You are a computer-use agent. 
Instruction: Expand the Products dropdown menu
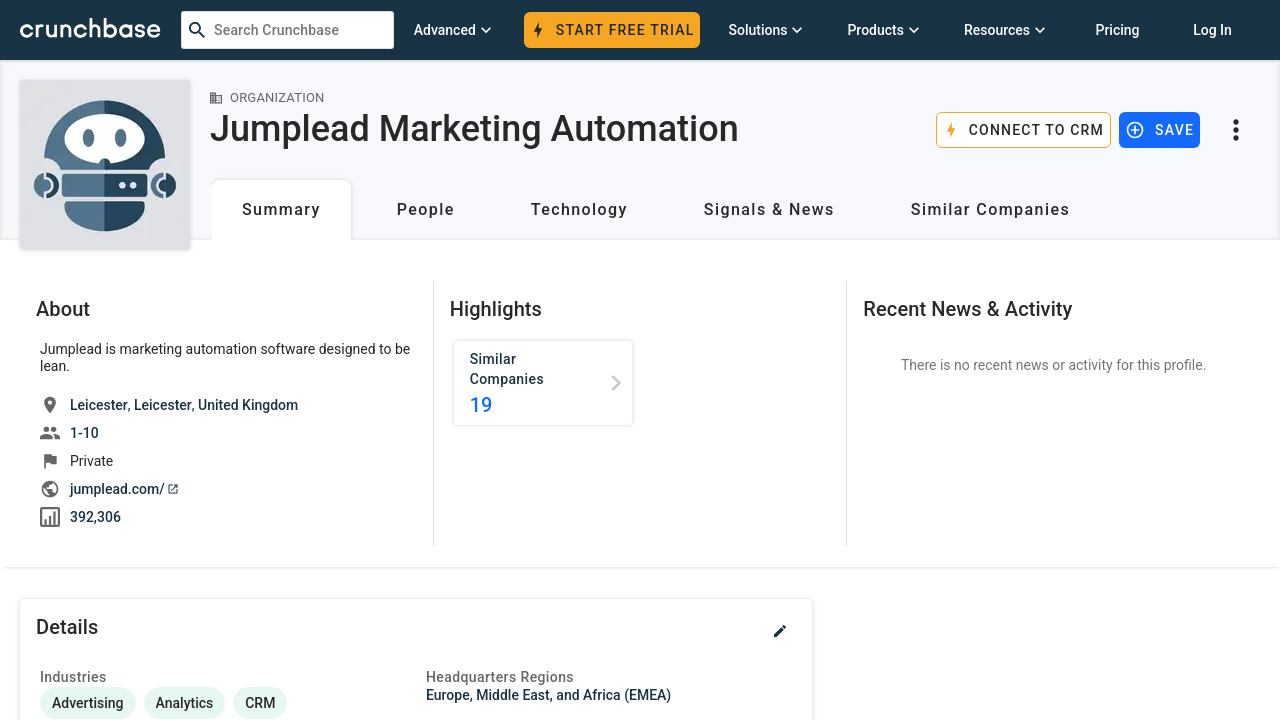point(883,30)
